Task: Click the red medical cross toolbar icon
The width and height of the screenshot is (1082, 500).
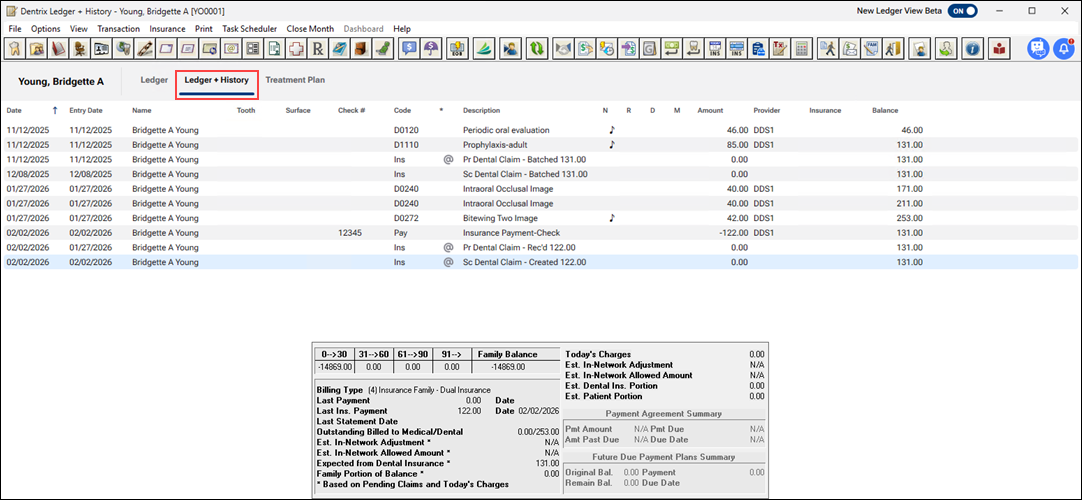Action: click(x=296, y=48)
